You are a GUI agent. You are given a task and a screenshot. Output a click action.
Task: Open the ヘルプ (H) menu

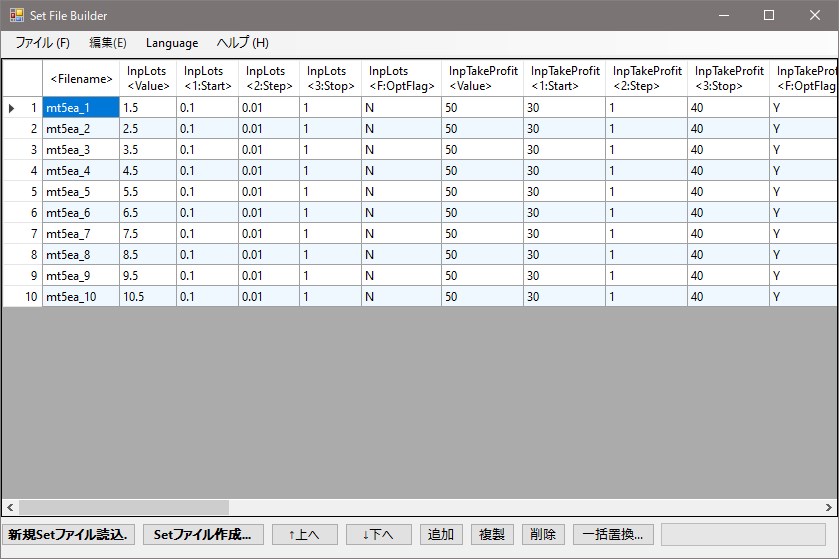click(242, 43)
